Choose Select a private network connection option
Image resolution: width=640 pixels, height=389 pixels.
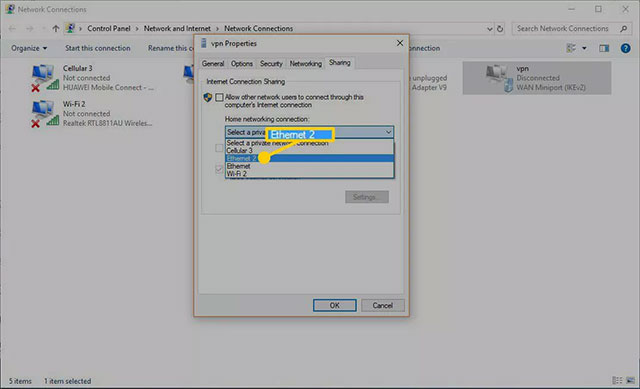tap(309, 143)
